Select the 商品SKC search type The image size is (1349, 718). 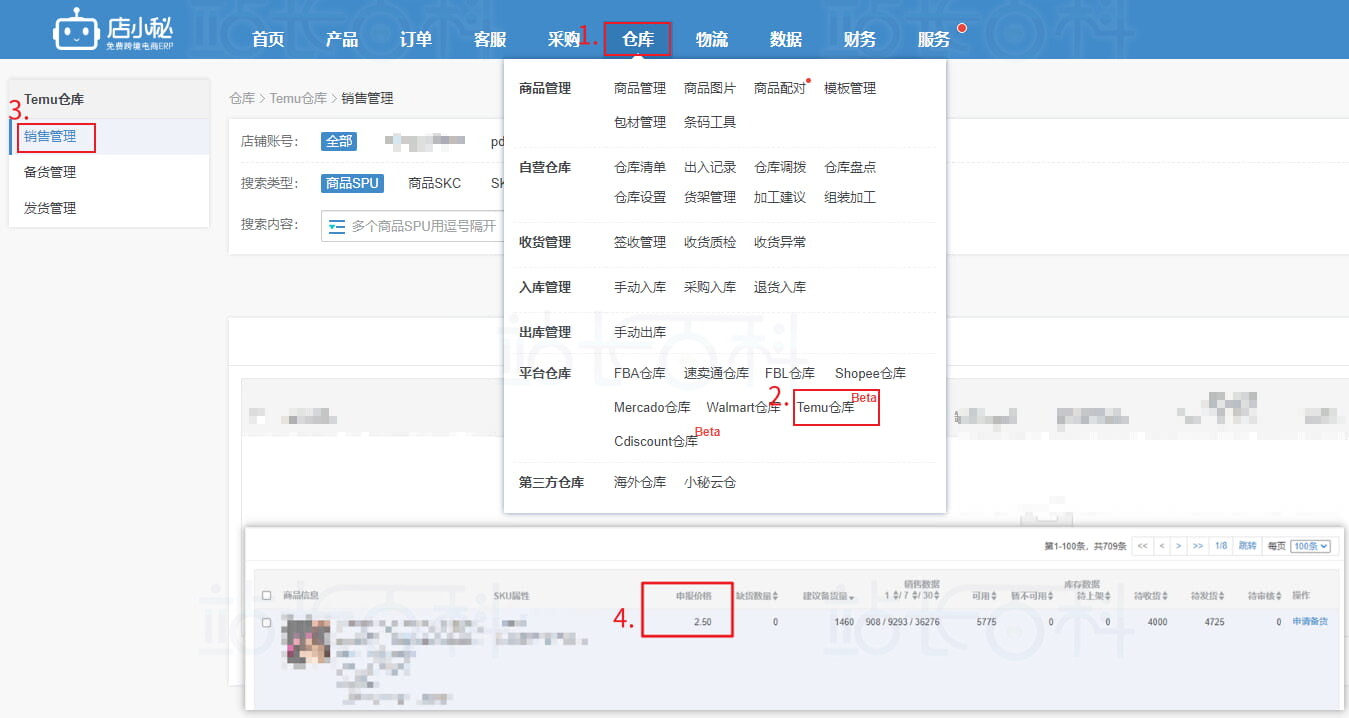(x=434, y=183)
